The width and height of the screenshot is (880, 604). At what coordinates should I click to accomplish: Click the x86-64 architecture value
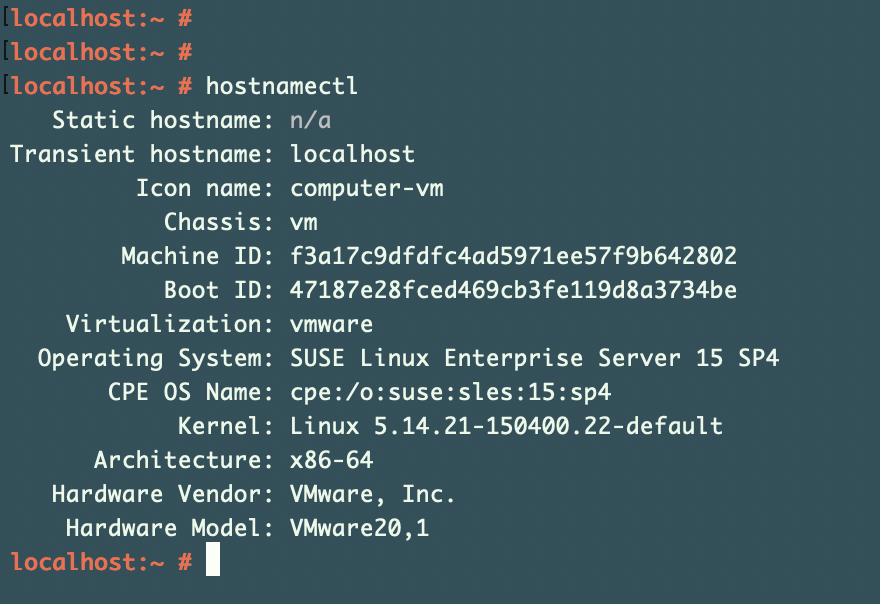click(331, 460)
